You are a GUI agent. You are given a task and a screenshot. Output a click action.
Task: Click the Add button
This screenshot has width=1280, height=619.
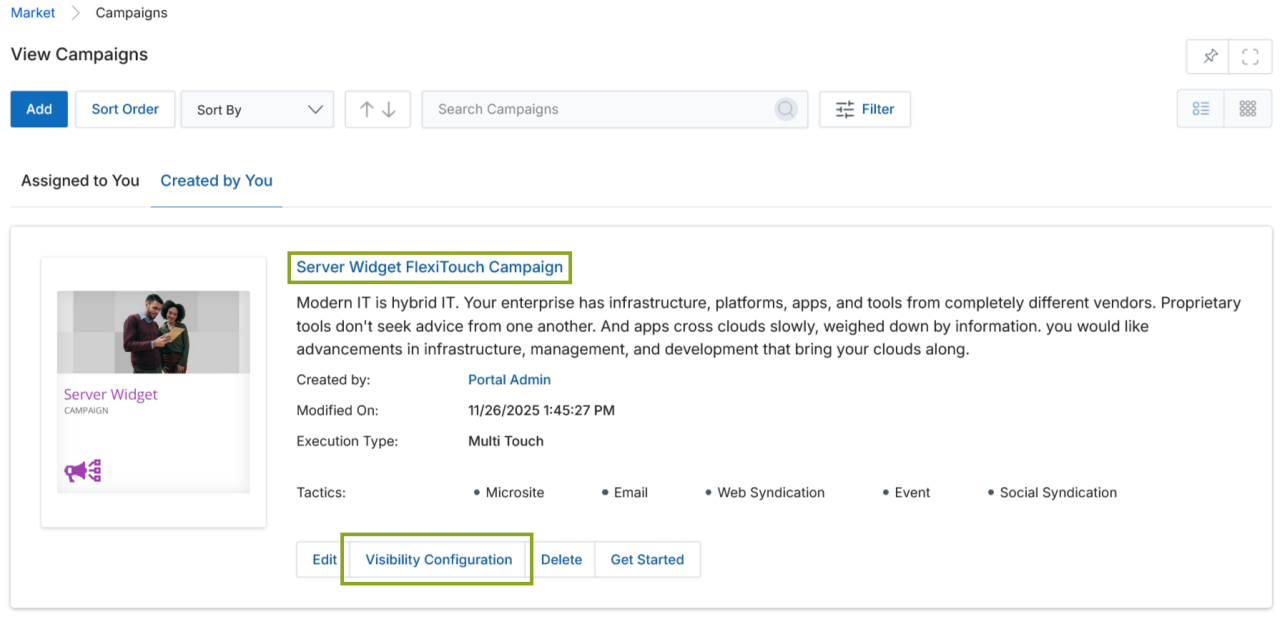point(39,109)
